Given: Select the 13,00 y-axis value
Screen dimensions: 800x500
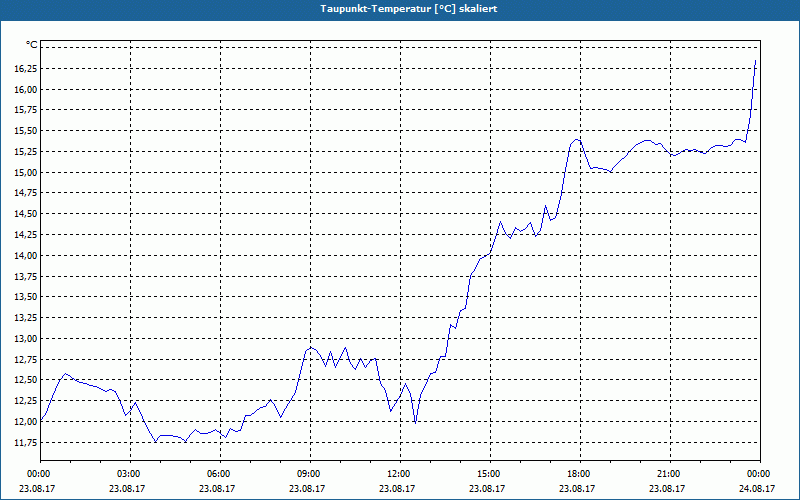Looking at the screenshot, I should (26, 339).
